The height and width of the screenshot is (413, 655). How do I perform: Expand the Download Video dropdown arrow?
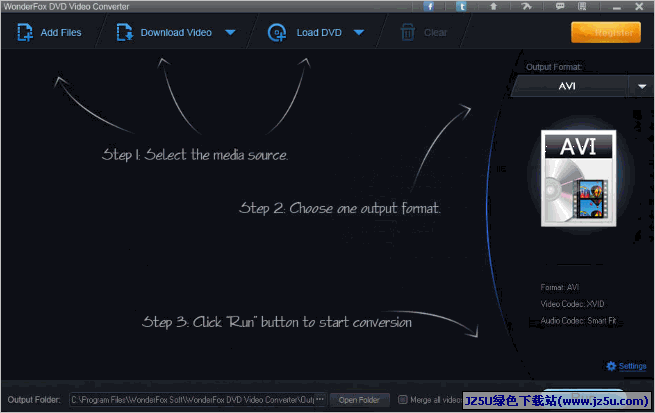pos(231,33)
